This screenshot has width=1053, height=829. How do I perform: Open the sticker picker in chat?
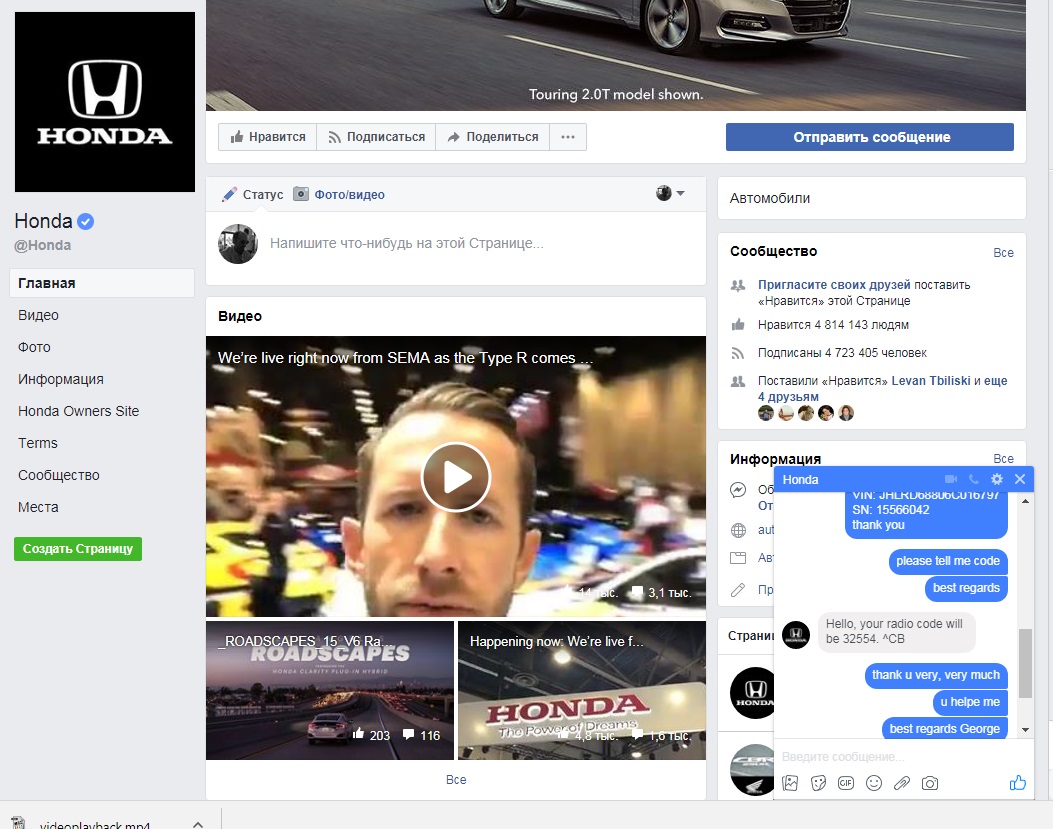818,783
